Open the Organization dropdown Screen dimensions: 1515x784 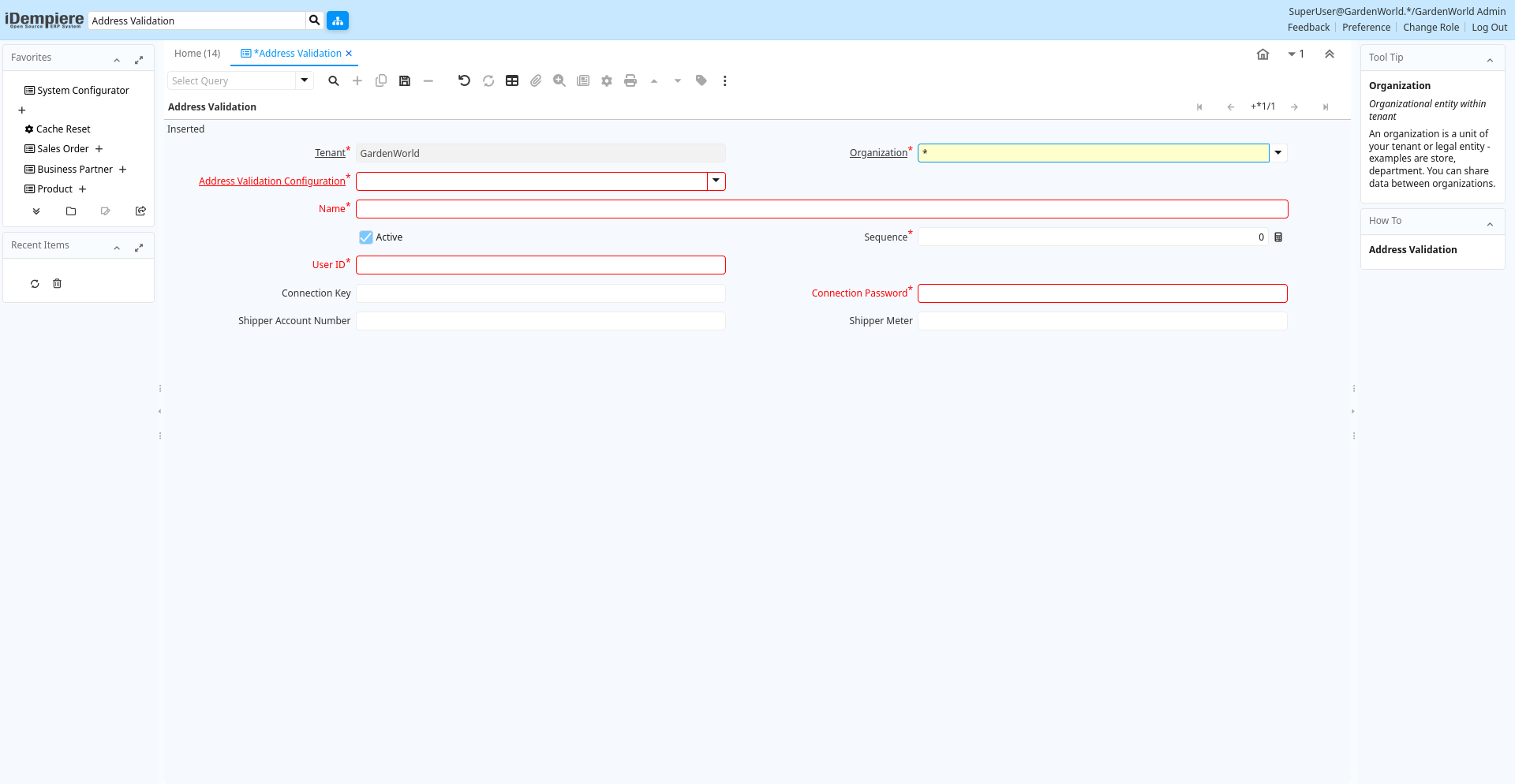click(1278, 153)
